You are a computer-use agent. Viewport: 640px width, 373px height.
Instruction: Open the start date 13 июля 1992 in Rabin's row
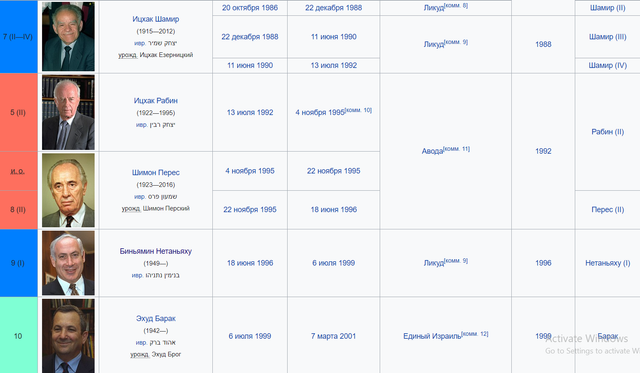point(250,112)
